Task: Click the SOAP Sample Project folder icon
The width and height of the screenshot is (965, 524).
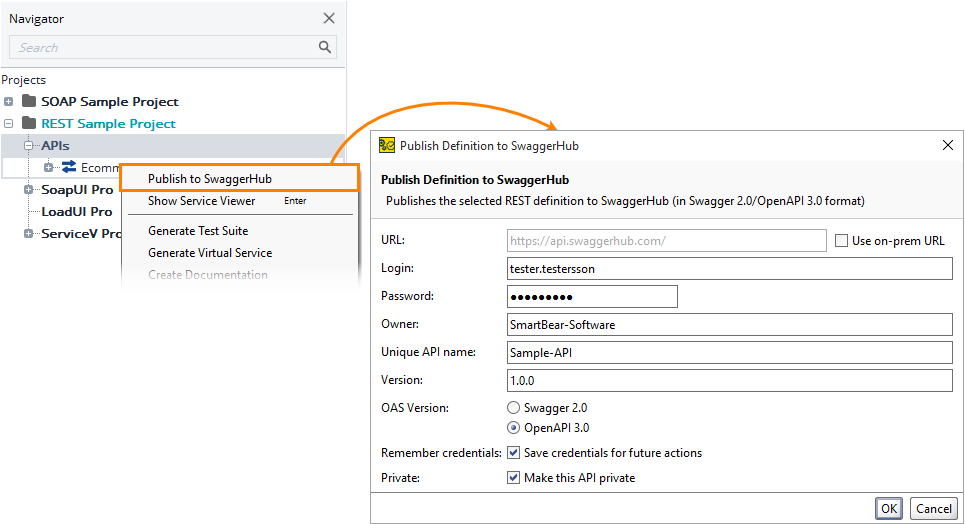Action: [29, 100]
